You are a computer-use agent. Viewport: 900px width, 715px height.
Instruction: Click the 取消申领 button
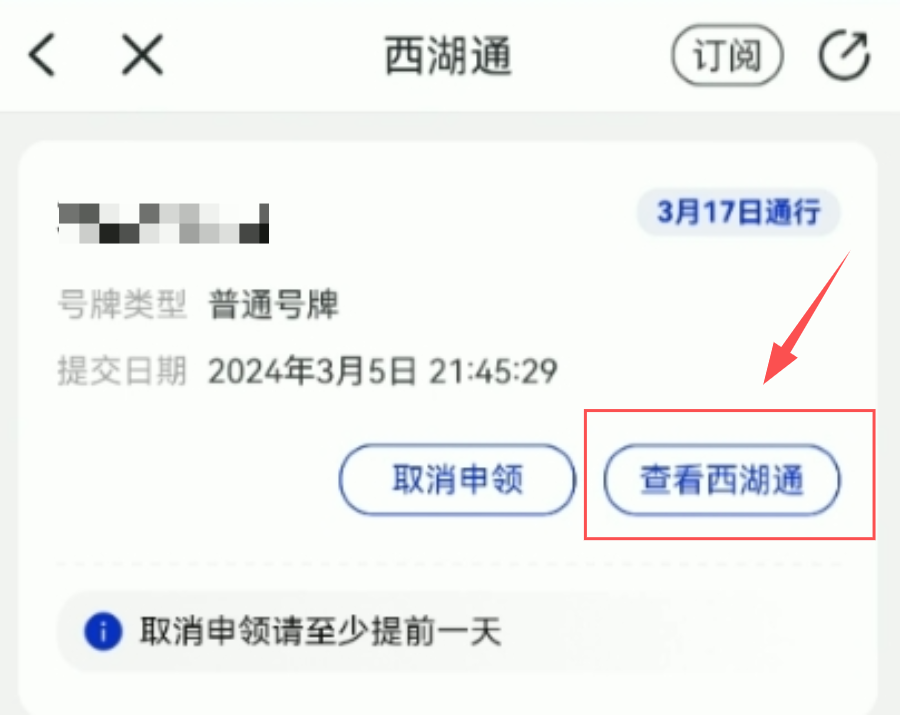(x=457, y=479)
